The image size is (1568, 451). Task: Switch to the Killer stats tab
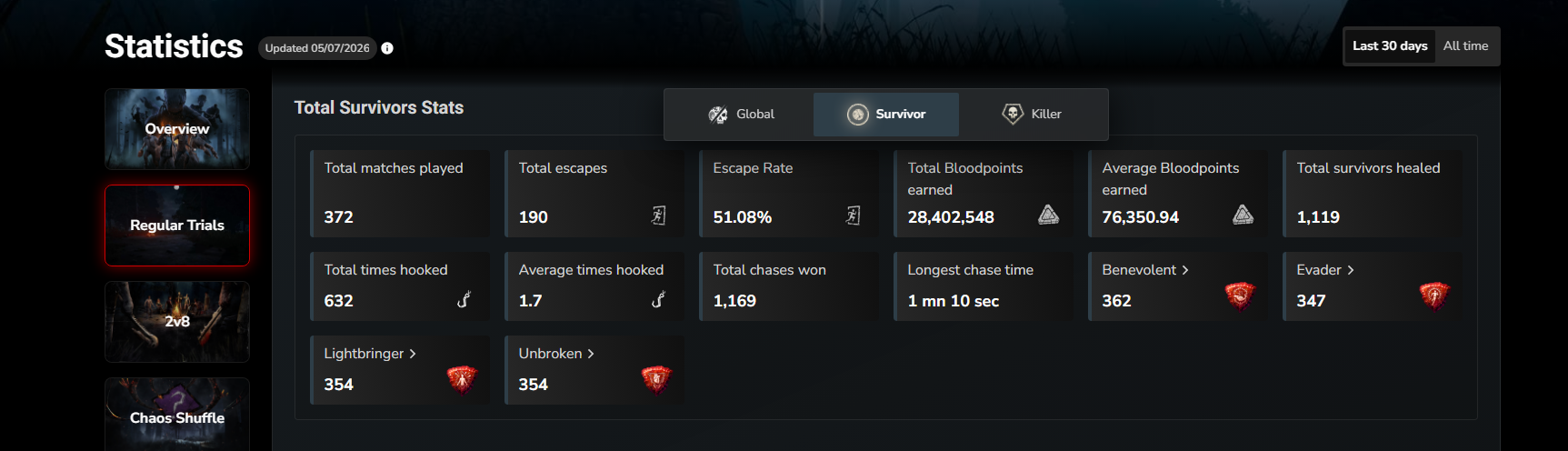1032,115
